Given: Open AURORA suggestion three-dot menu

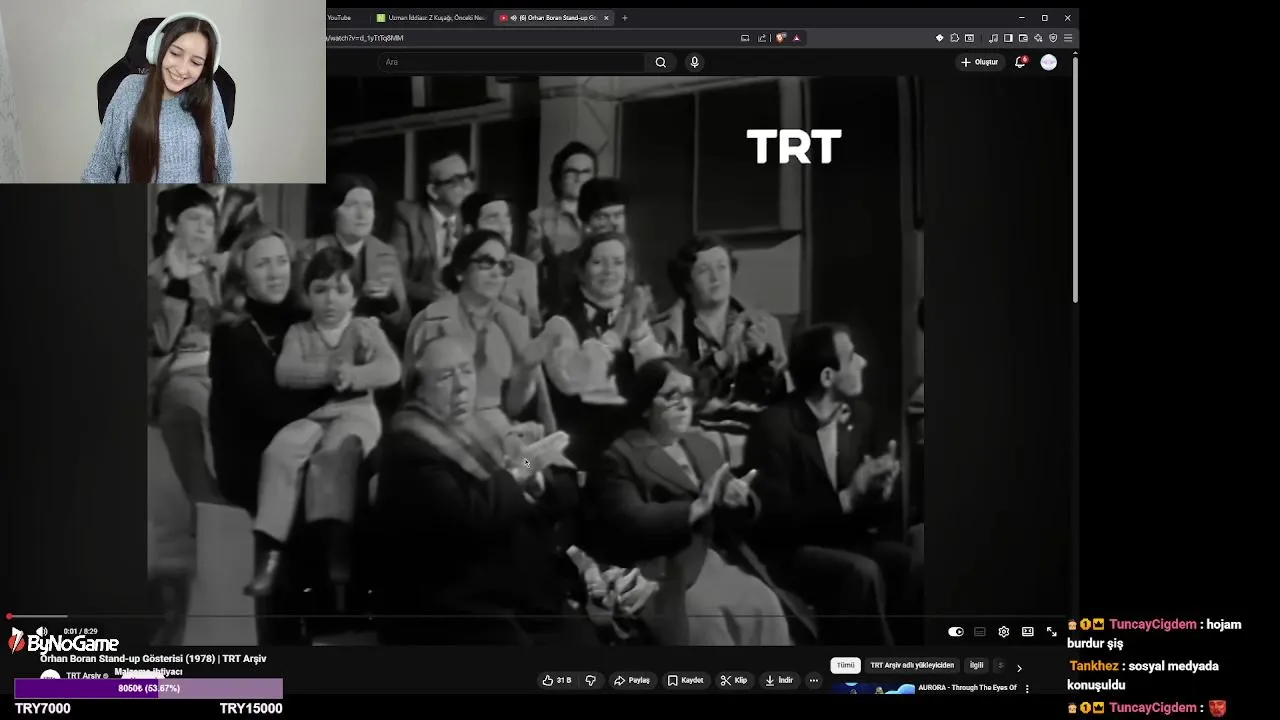Looking at the screenshot, I should pyautogui.click(x=1027, y=689).
